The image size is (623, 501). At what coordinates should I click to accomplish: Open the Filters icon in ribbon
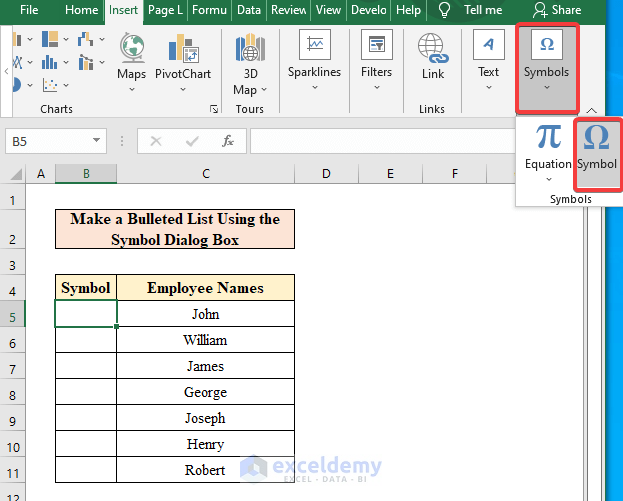click(377, 44)
